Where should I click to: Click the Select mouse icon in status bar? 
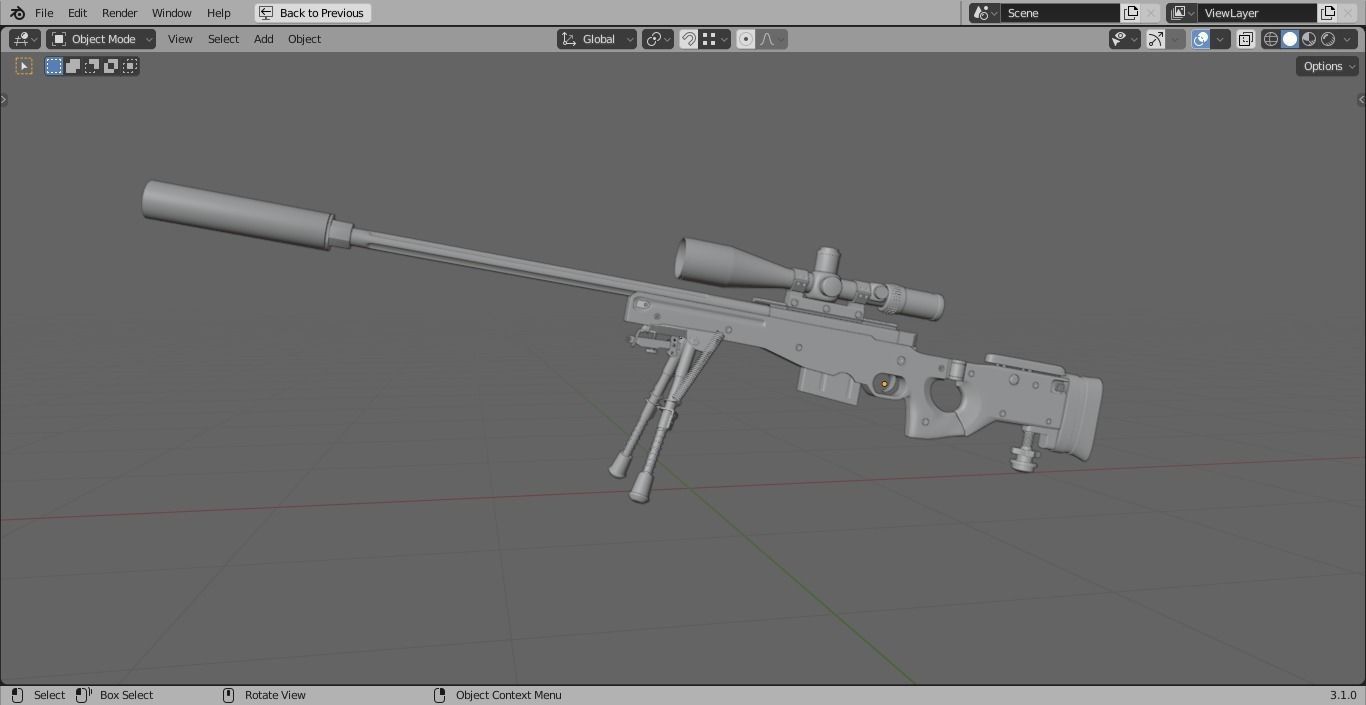coord(17,695)
